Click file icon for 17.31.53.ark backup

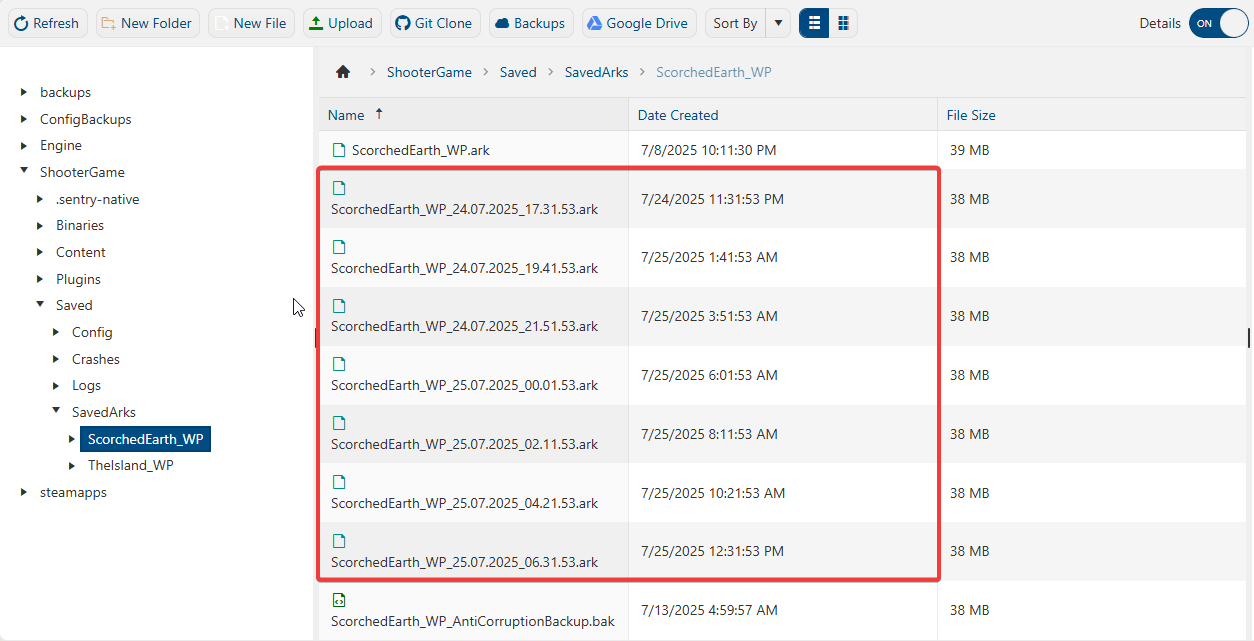pyautogui.click(x=338, y=187)
